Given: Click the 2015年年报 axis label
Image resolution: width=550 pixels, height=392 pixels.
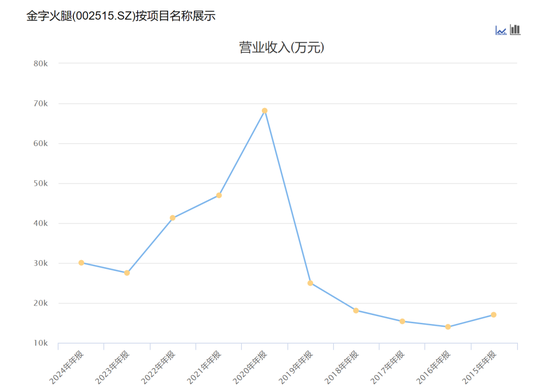Looking at the screenshot, I should (479, 367).
